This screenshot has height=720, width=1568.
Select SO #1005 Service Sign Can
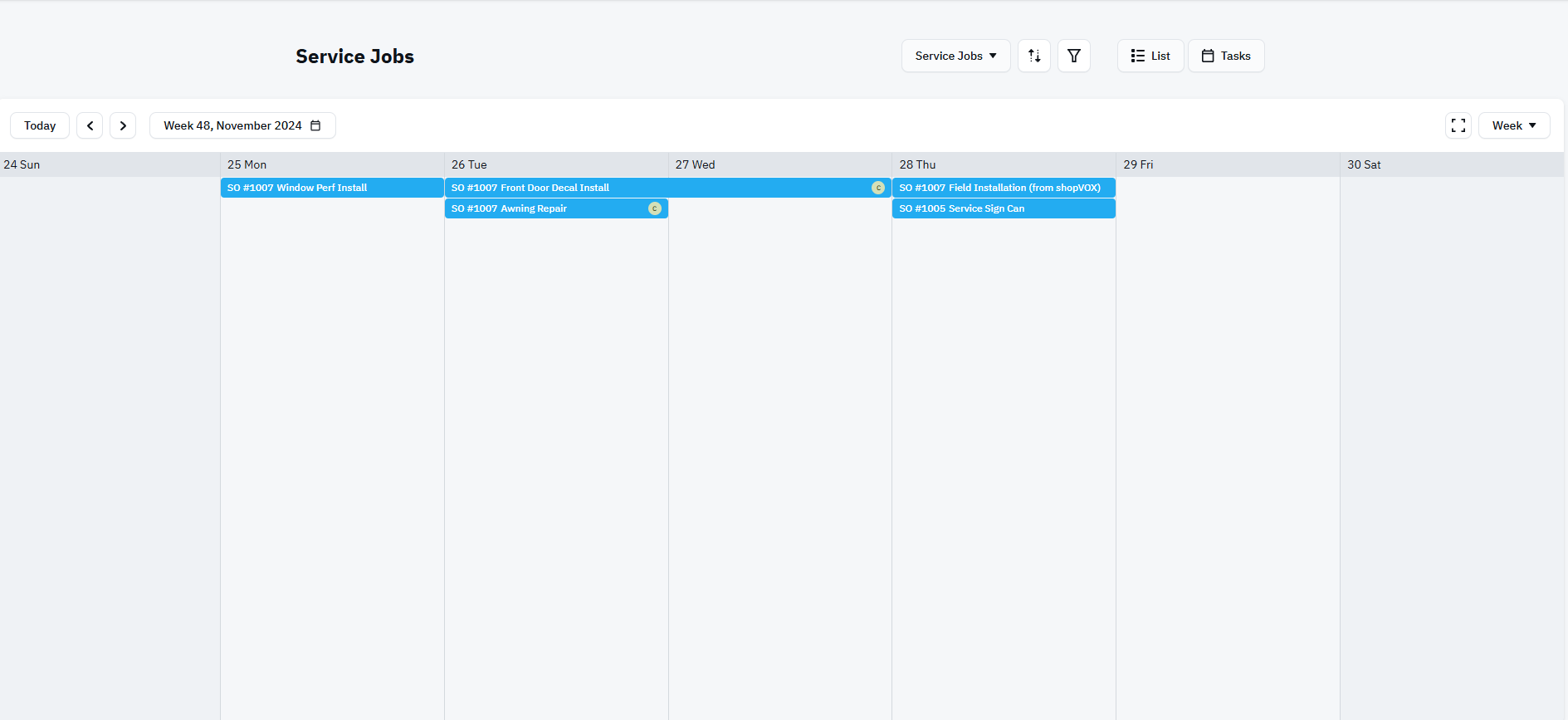1003,208
